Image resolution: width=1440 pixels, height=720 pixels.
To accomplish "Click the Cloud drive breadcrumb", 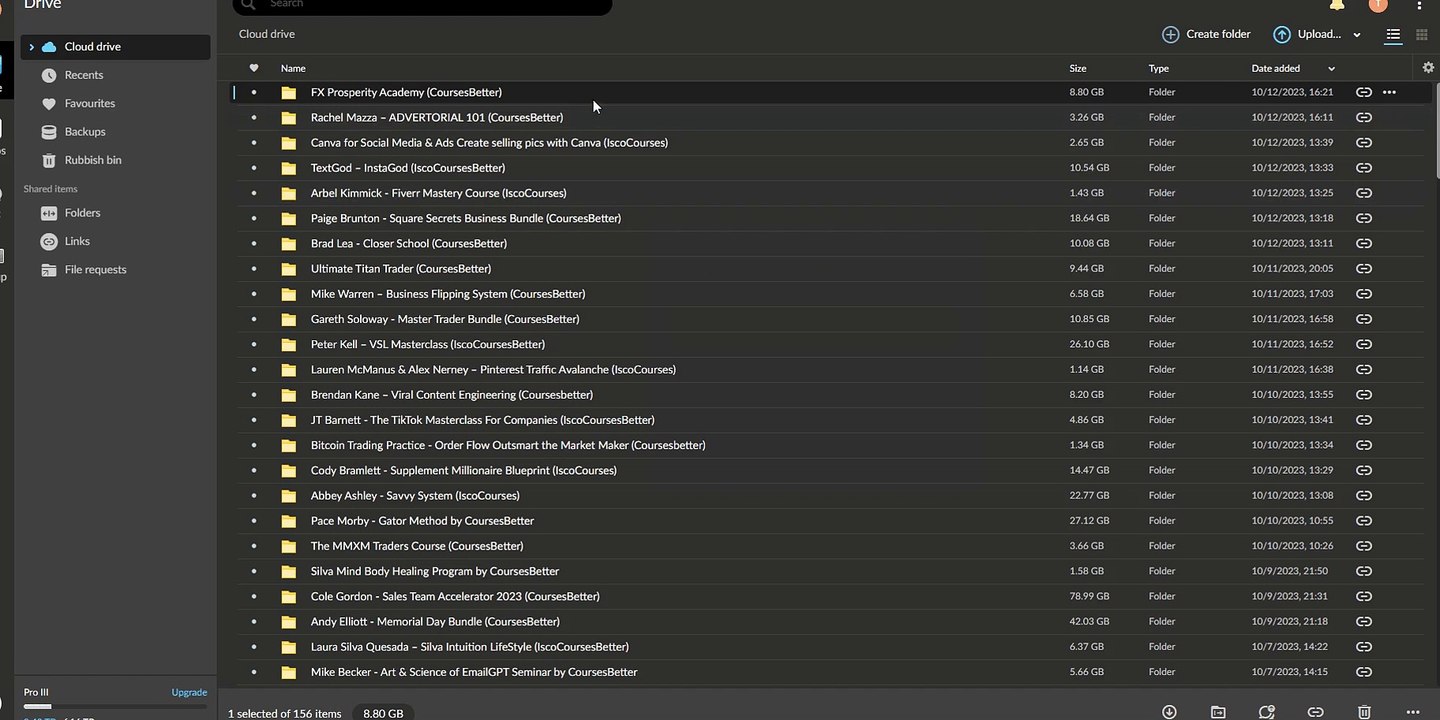I will 267,34.
